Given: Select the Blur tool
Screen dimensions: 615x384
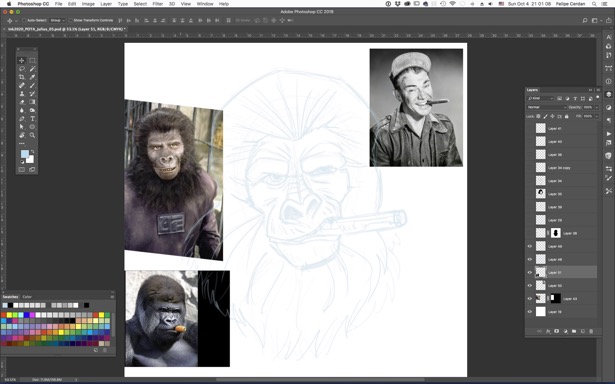Looking at the screenshot, I should click(22, 110).
